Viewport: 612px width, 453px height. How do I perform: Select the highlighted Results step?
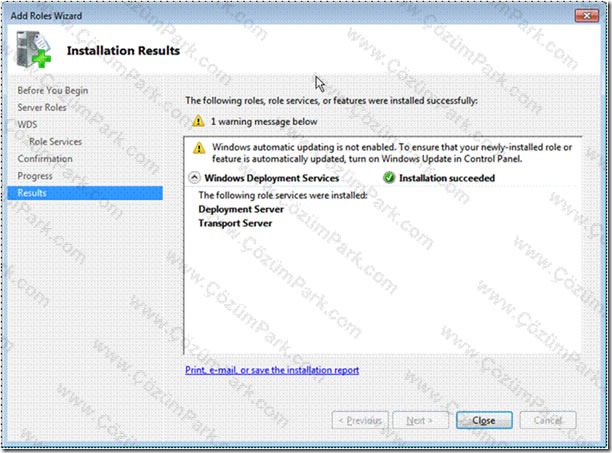click(x=85, y=193)
